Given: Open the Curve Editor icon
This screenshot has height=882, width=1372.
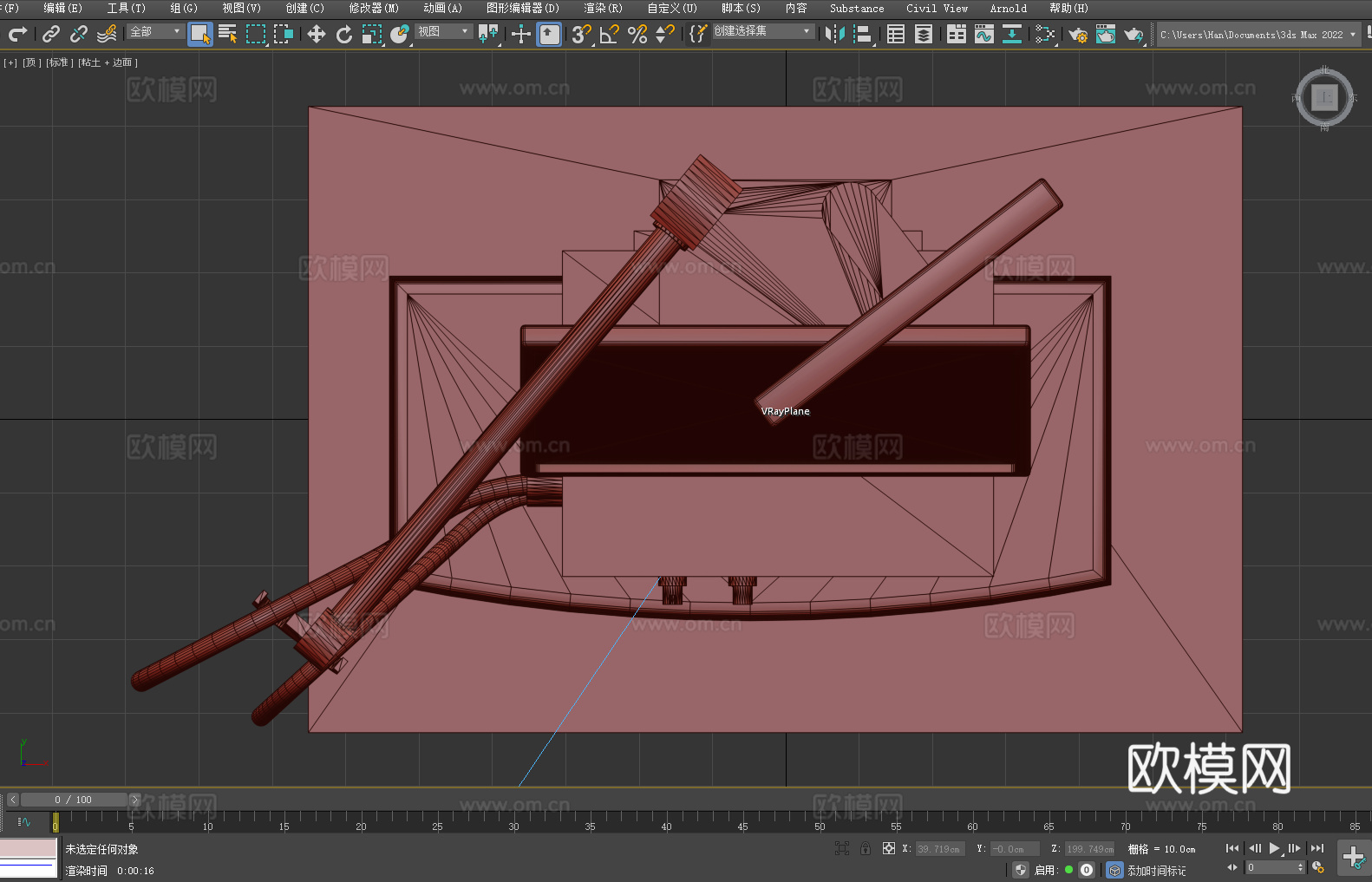Looking at the screenshot, I should [984, 34].
